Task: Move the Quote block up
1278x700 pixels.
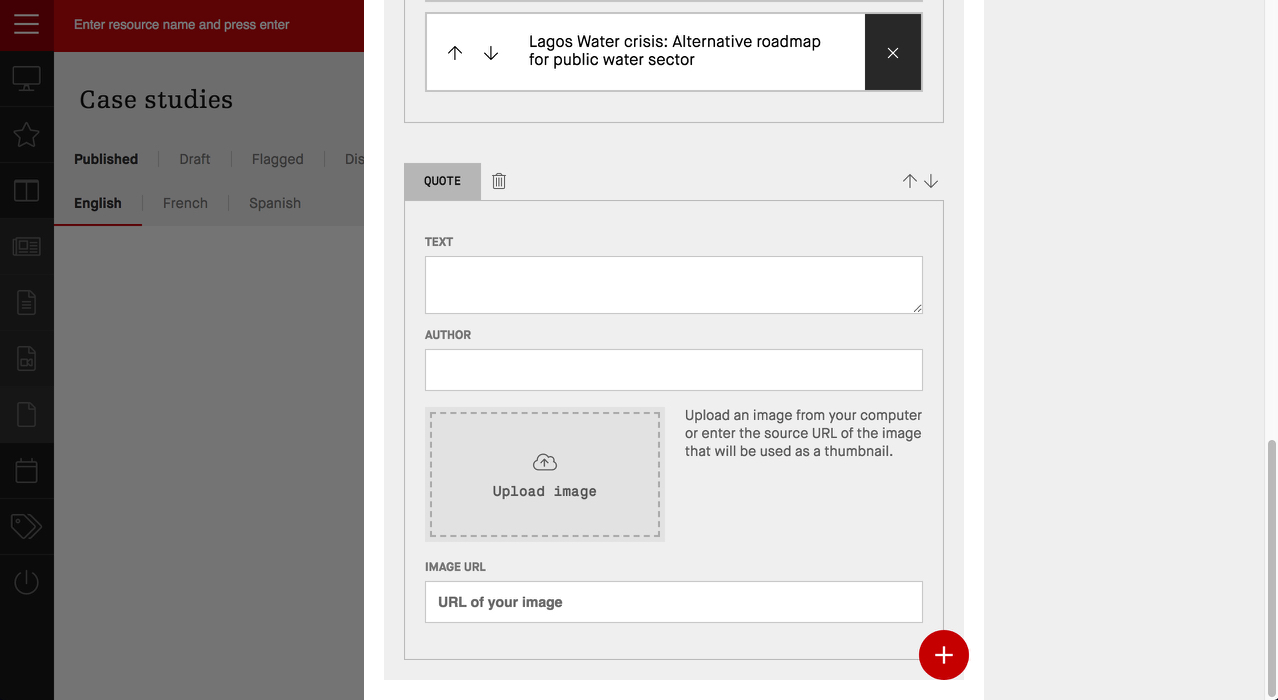Action: point(910,181)
